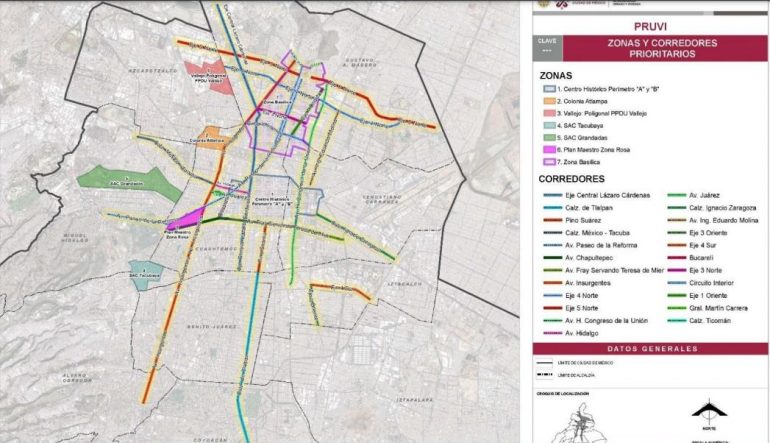Click the locator sketch map thumbnail
770x443 pixels.
[582, 423]
